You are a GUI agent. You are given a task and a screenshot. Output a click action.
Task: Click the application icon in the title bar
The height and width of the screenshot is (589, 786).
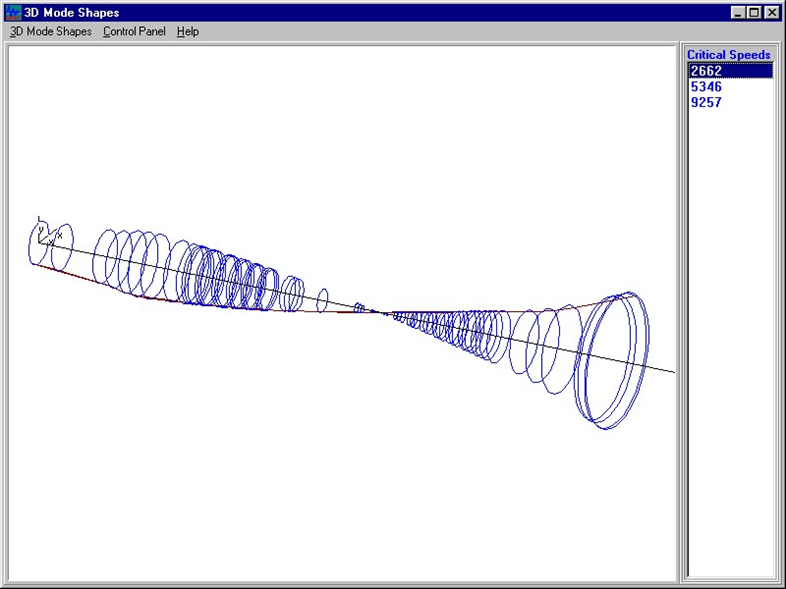(12, 12)
